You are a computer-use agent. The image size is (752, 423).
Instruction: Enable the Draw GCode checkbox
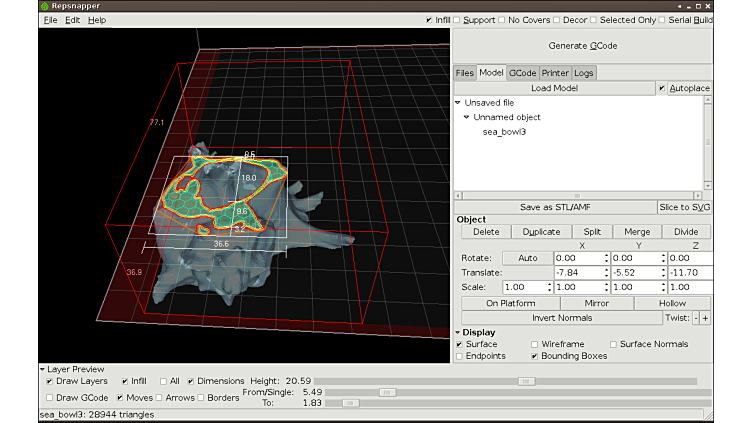tap(51, 397)
